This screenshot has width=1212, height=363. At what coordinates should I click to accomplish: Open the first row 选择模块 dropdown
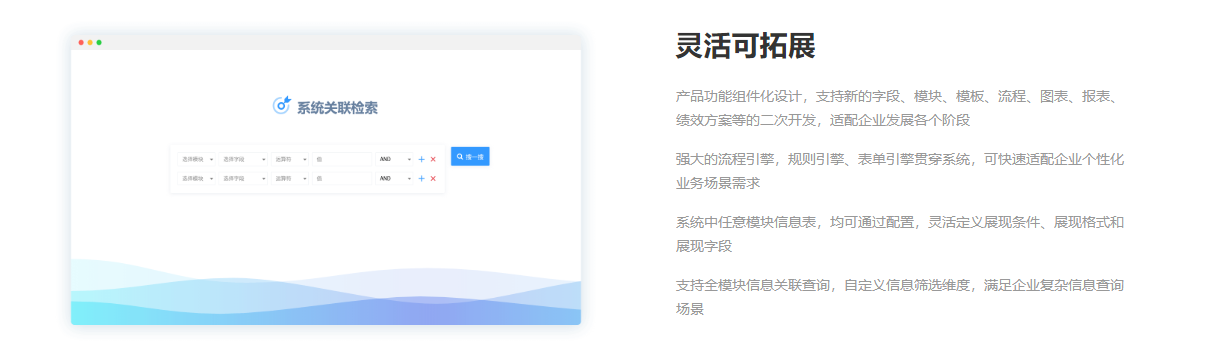pos(197,159)
